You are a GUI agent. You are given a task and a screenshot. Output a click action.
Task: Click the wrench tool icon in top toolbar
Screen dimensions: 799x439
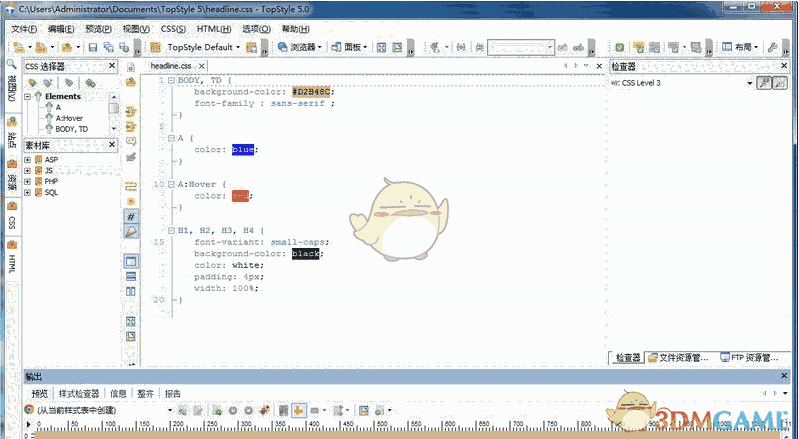[x=773, y=47]
